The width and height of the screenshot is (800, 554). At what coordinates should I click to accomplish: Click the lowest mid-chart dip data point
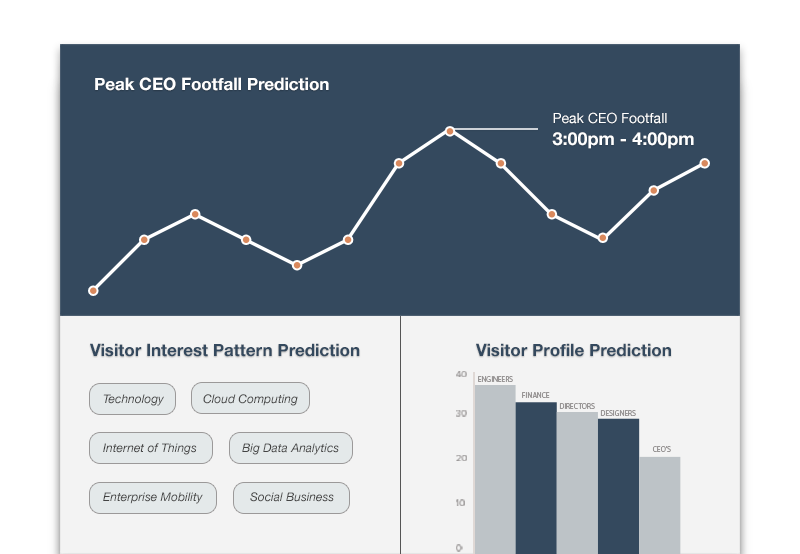click(x=297, y=265)
